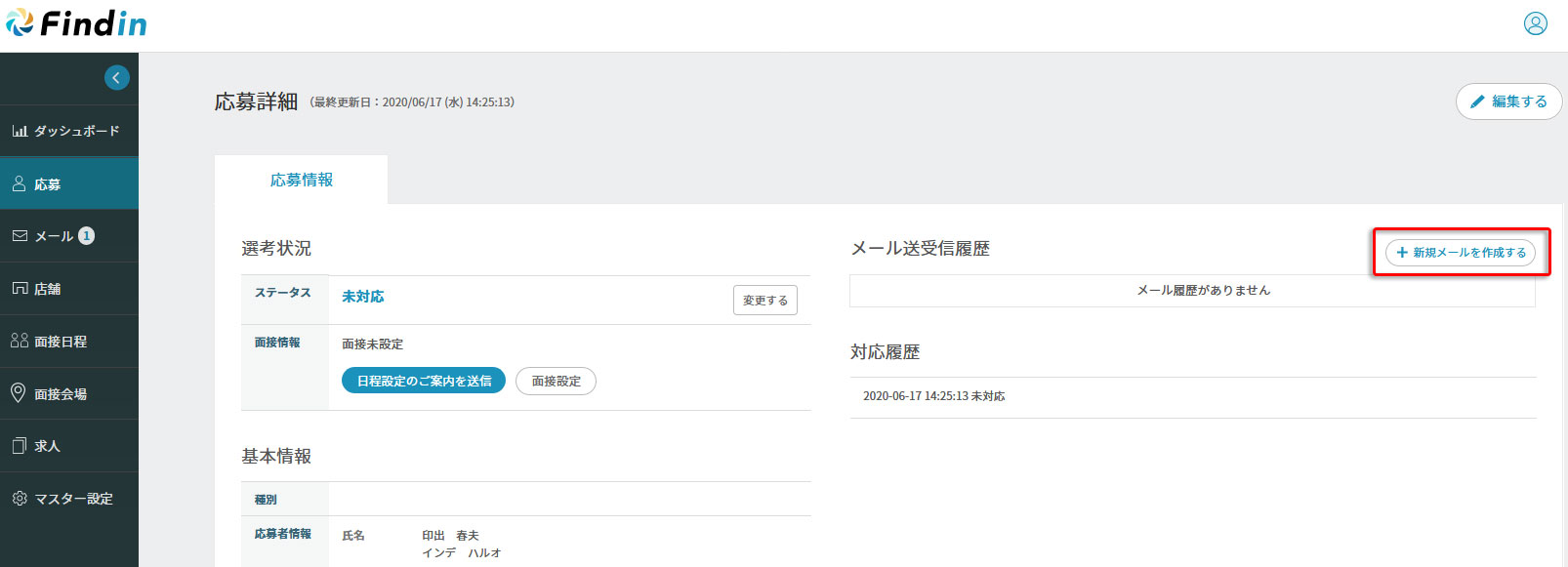Screen dimensions: 1568x567
Task: Click the mail envelope icon in sidebar
Action: click(20, 236)
